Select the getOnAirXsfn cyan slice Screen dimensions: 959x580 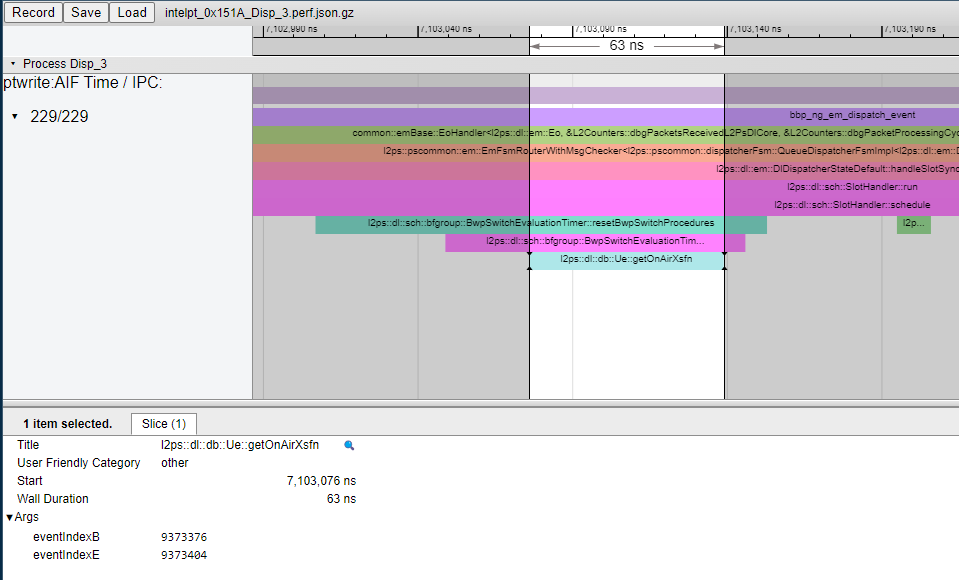click(626, 260)
